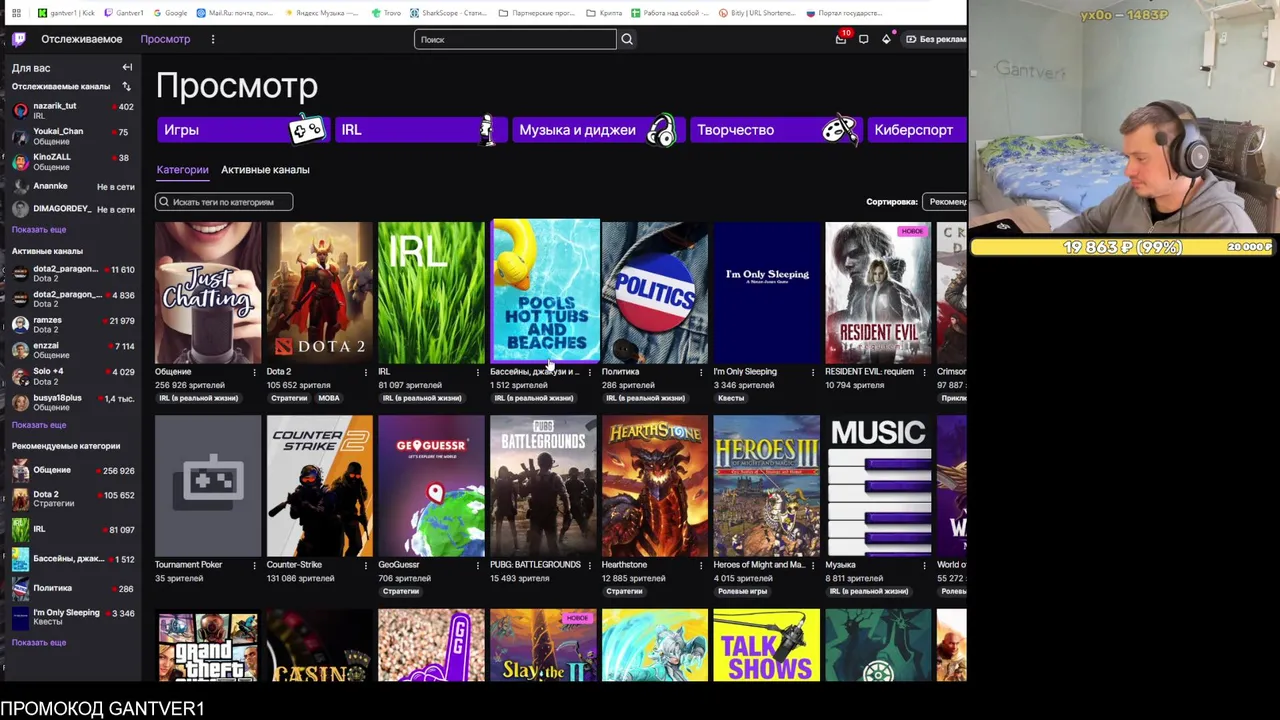Open enzzai channel in sidebar

pyautogui.click(x=70, y=350)
